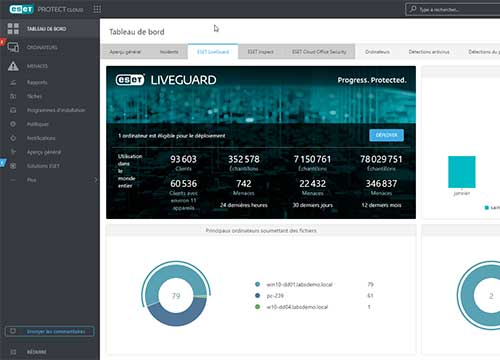Image resolution: width=500 pixels, height=360 pixels.
Task: Select win10-dd01.labodemo.local legend entry
Action: tap(299, 284)
